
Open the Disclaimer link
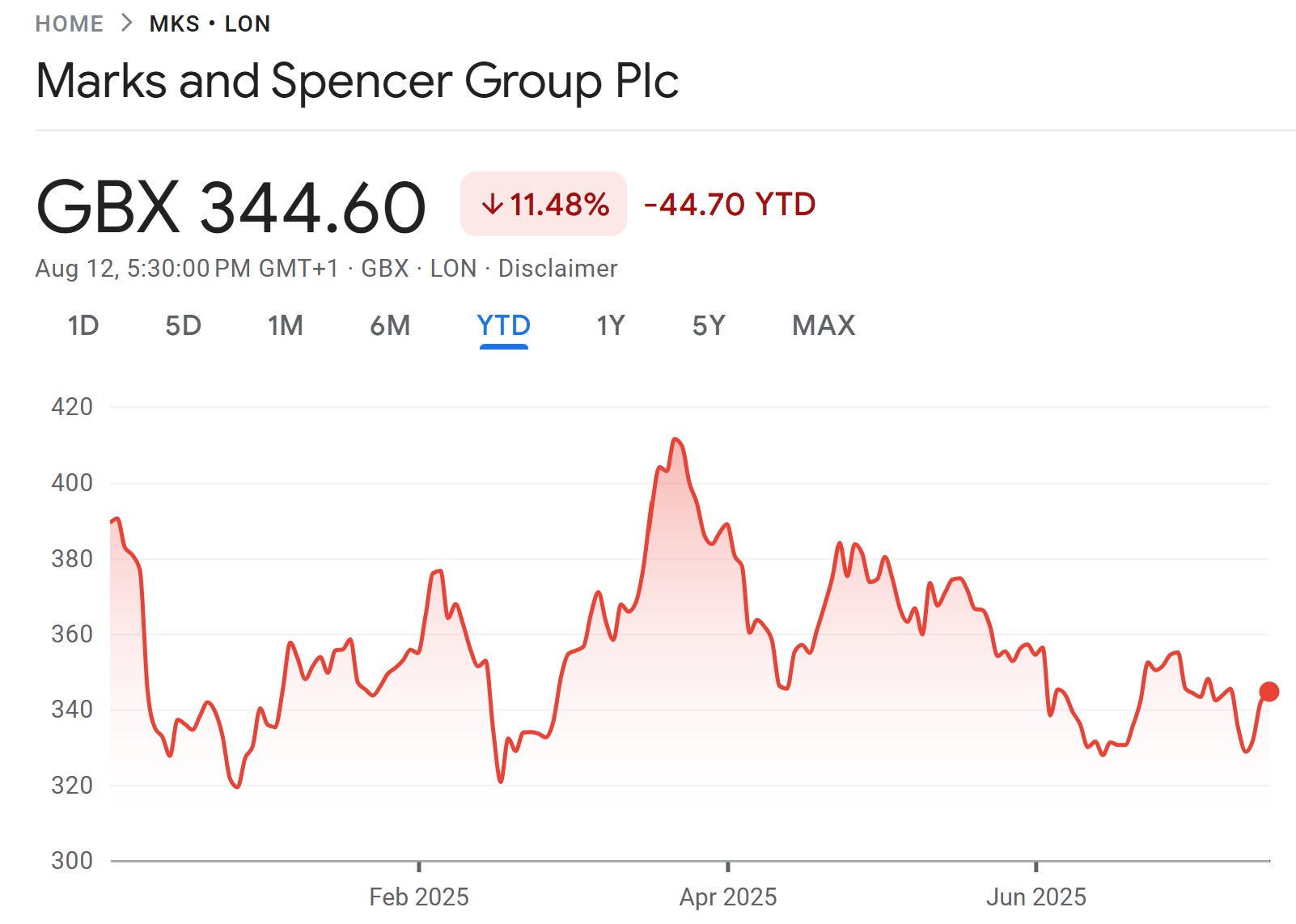[x=557, y=268]
